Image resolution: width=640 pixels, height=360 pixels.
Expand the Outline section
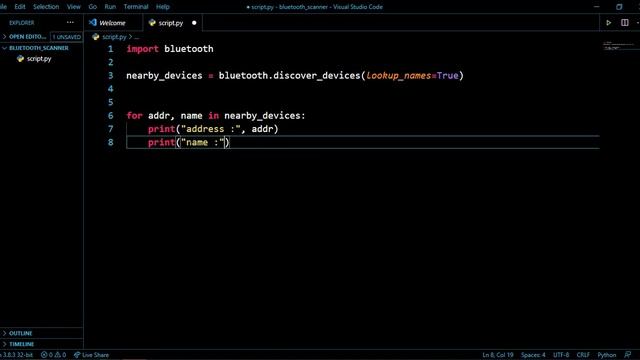point(20,333)
